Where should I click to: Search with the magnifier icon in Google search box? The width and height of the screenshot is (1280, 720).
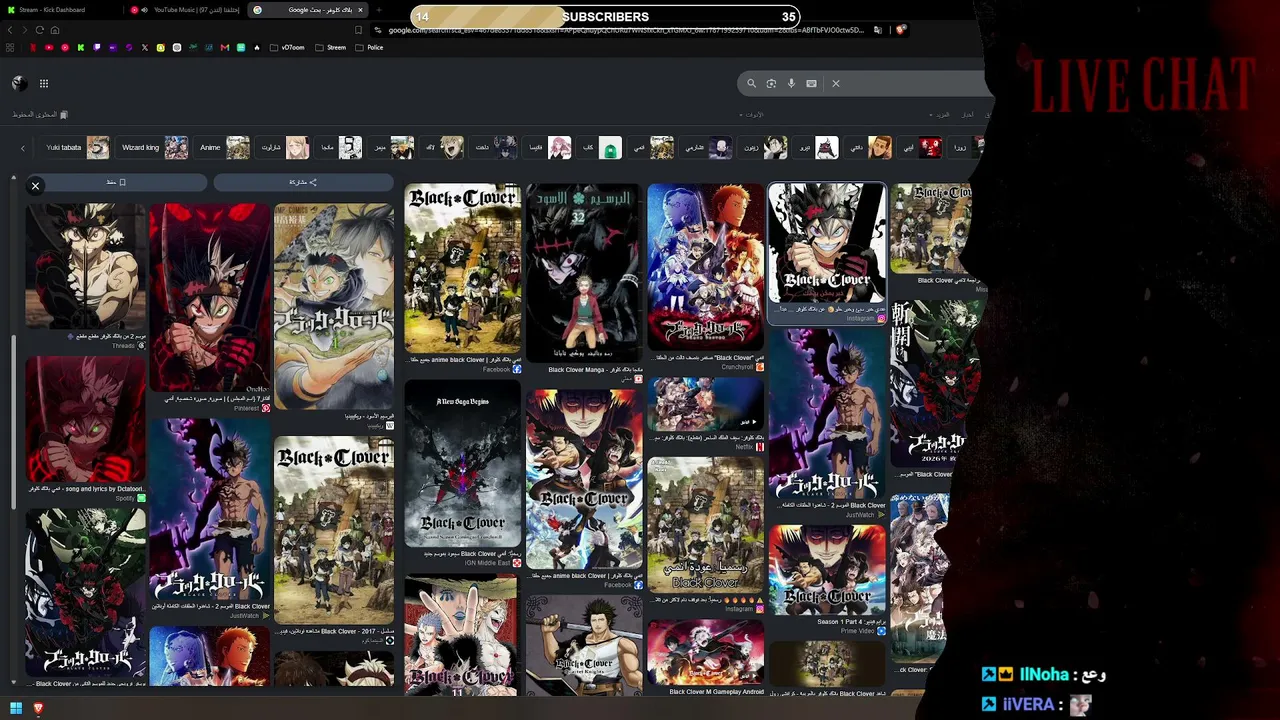point(751,84)
